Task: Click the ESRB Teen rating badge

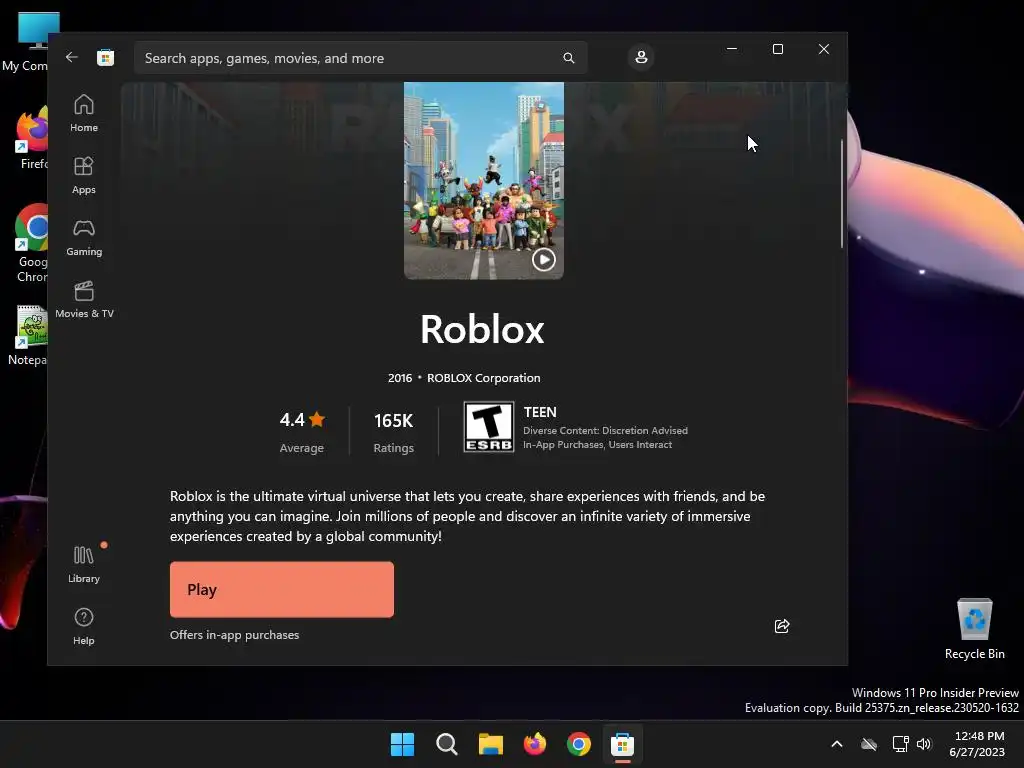Action: 488,426
